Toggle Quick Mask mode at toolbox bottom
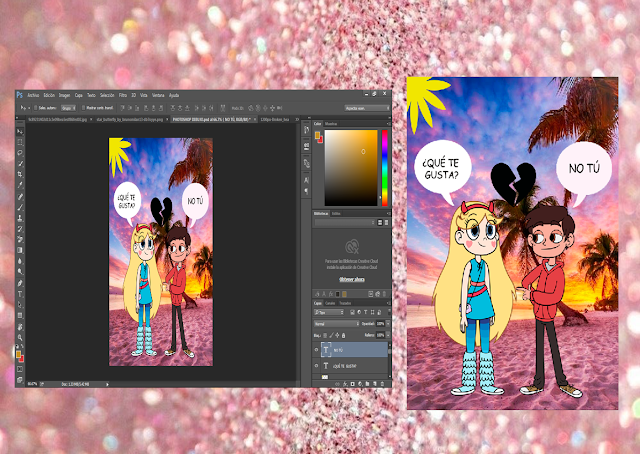The height and width of the screenshot is (454, 640). click(x=20, y=369)
